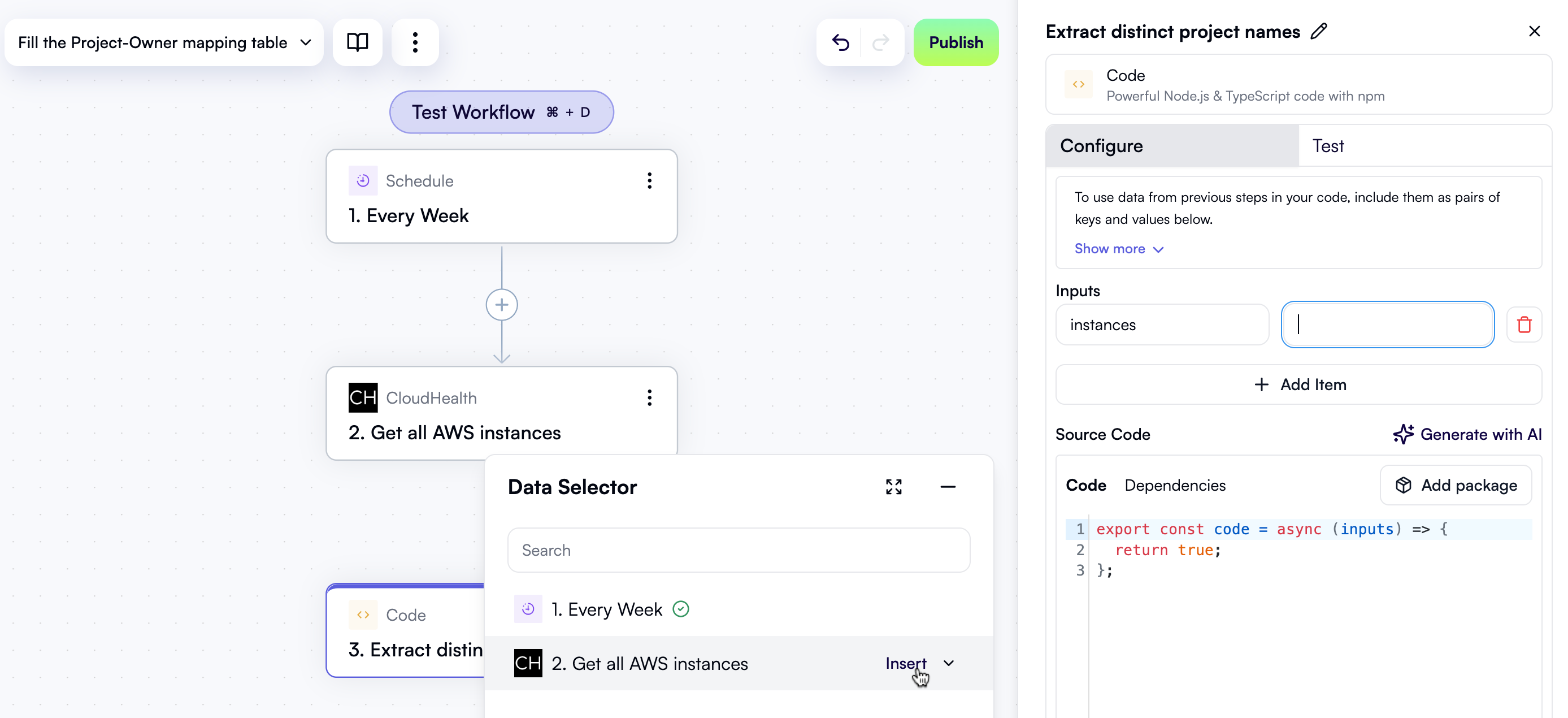Switch to the Test tab
The image size is (1568, 718).
(1328, 145)
